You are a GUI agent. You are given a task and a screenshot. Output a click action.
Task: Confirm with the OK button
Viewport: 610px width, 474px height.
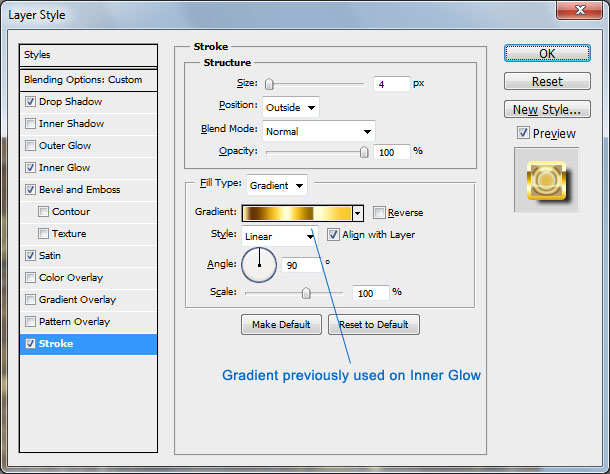pos(547,53)
